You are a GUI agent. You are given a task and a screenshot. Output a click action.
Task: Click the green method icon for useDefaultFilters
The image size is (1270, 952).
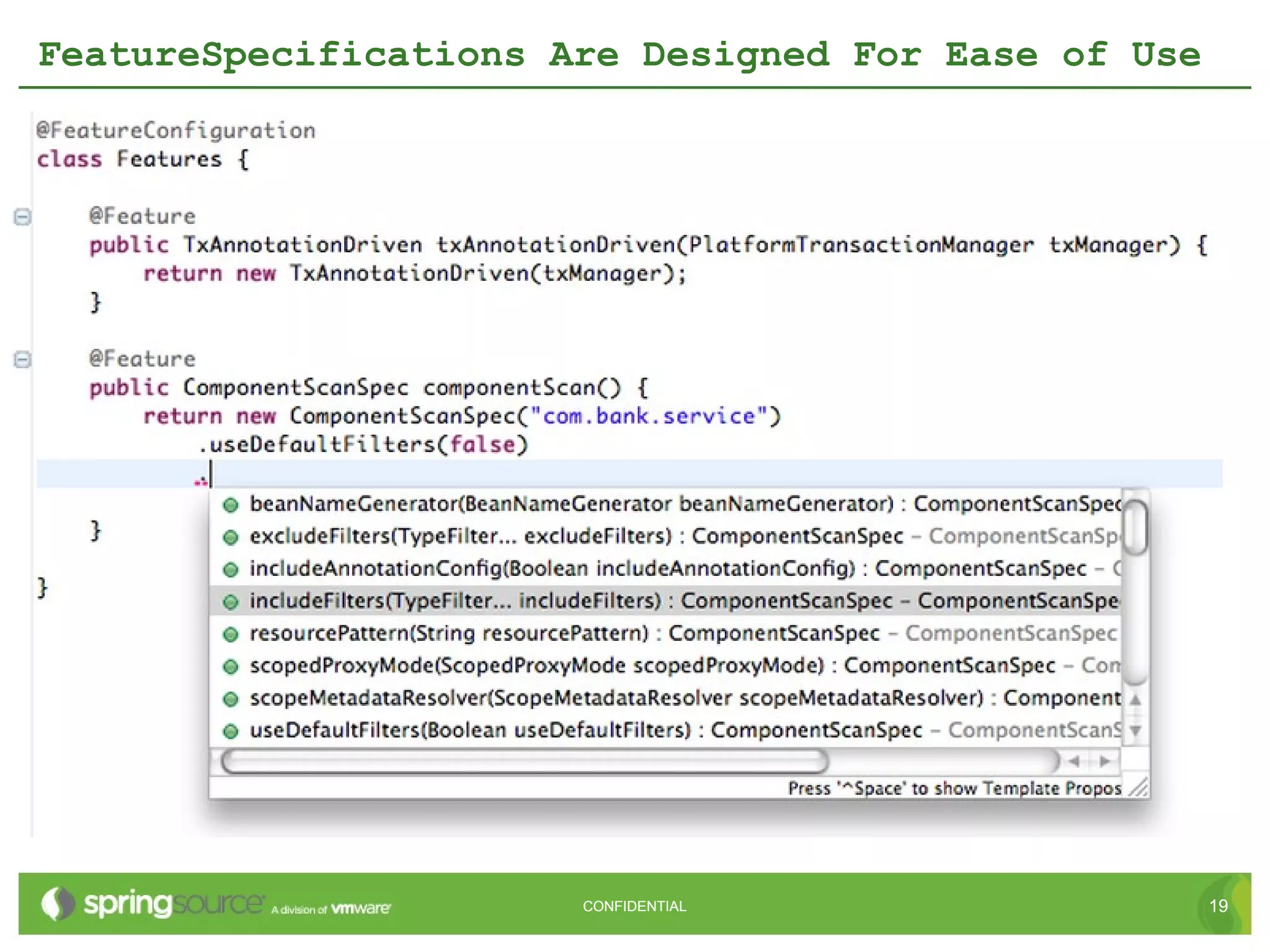(x=231, y=731)
